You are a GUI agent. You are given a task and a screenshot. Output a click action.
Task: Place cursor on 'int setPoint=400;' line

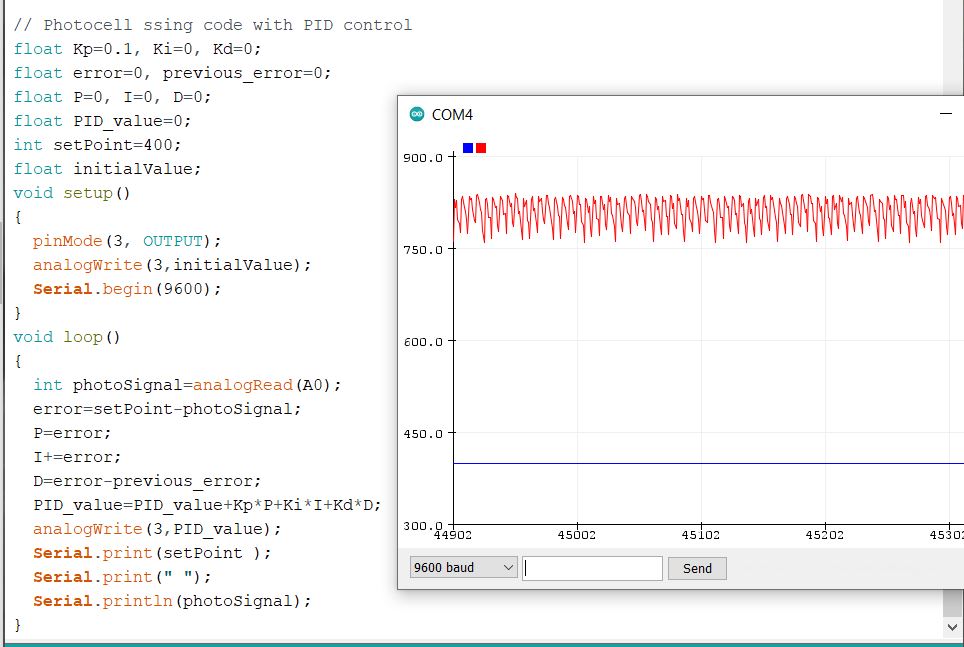tap(98, 145)
